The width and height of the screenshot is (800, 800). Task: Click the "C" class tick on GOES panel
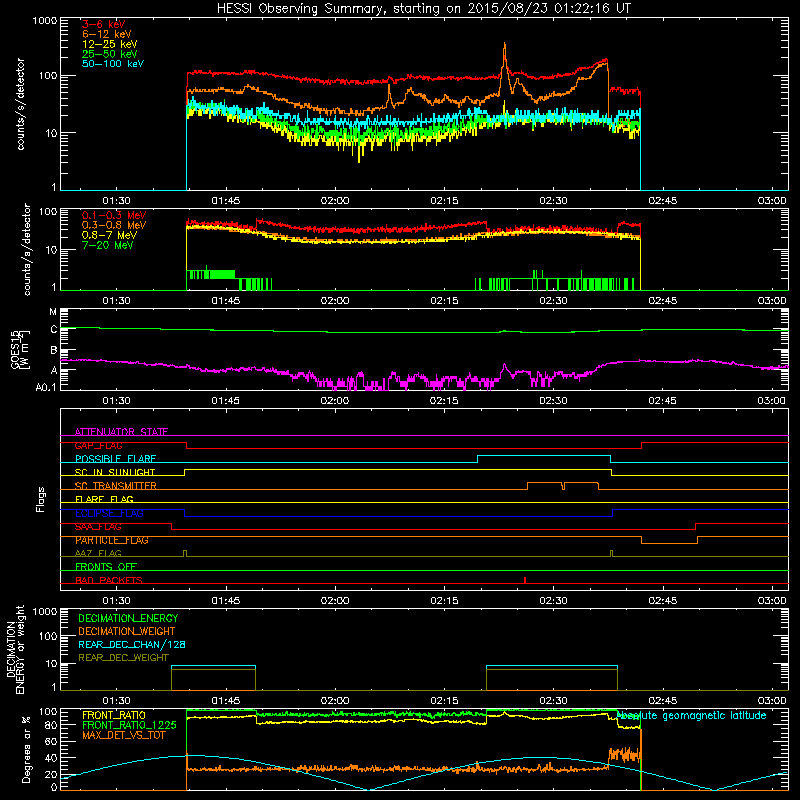(x=54, y=330)
